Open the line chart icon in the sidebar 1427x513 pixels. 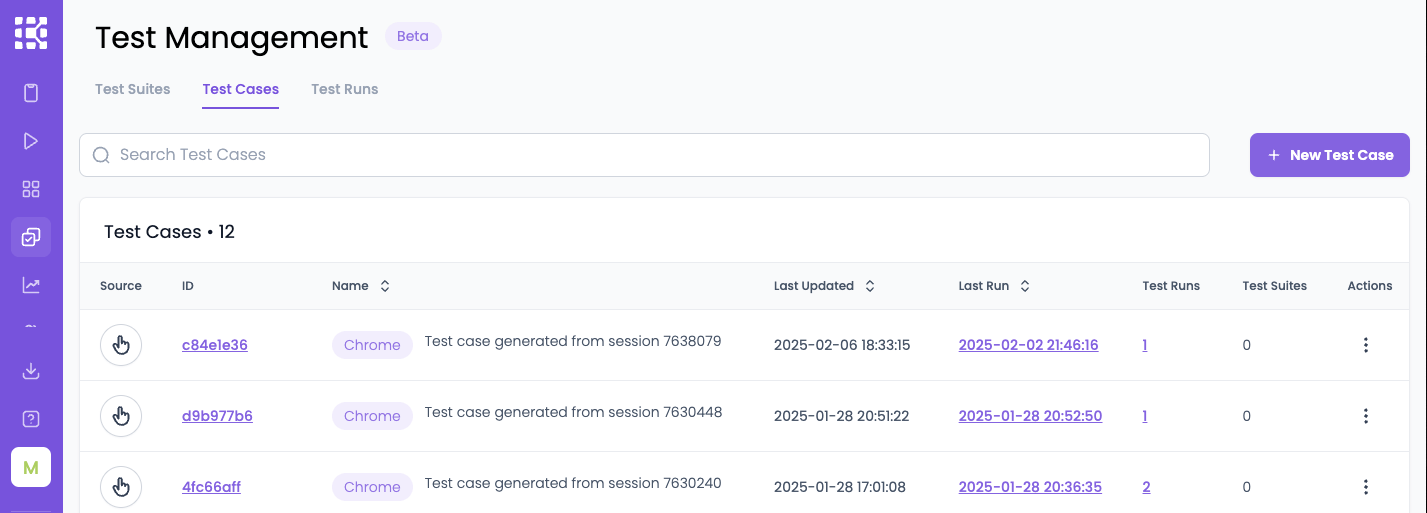31,285
